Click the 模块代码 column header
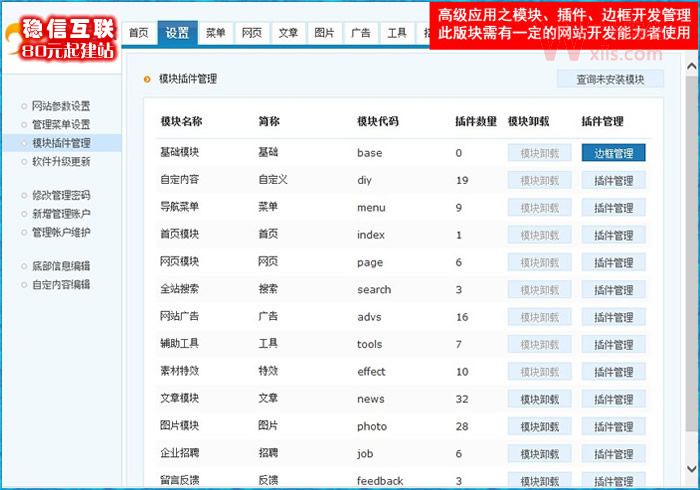The height and width of the screenshot is (490, 700). [x=378, y=121]
